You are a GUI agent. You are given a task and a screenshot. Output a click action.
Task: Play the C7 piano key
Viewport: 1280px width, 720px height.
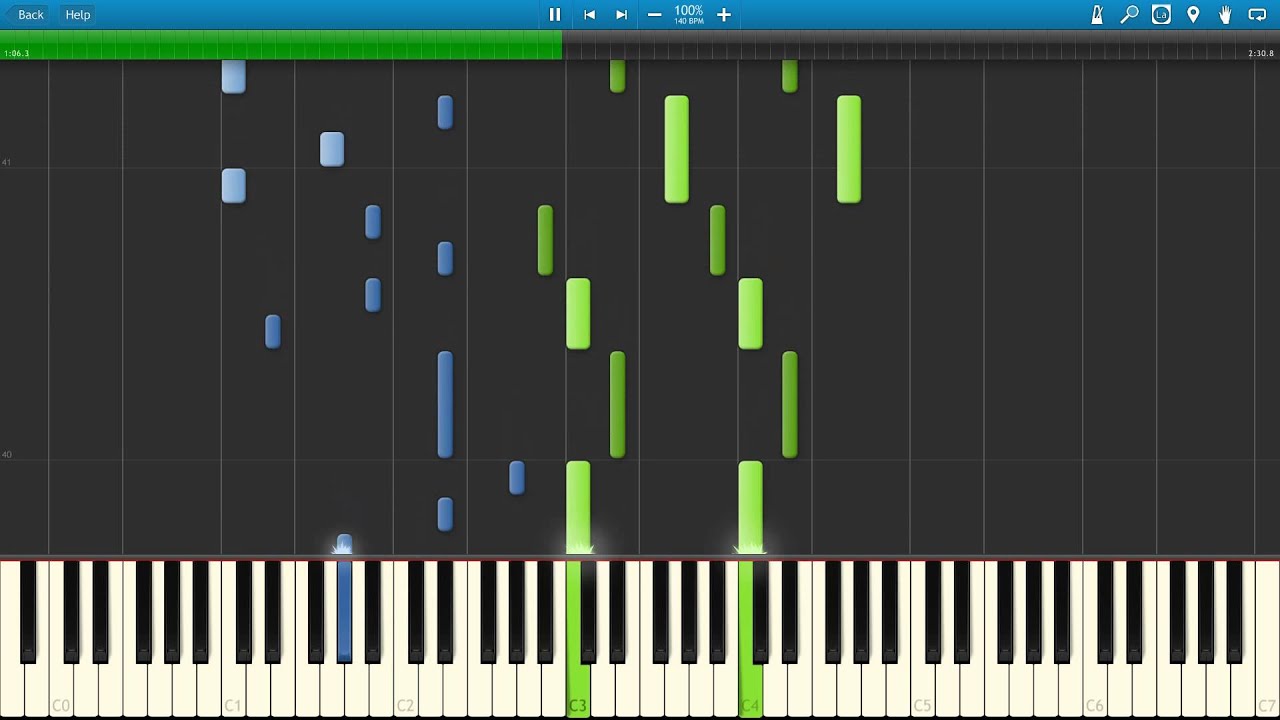coord(1266,690)
